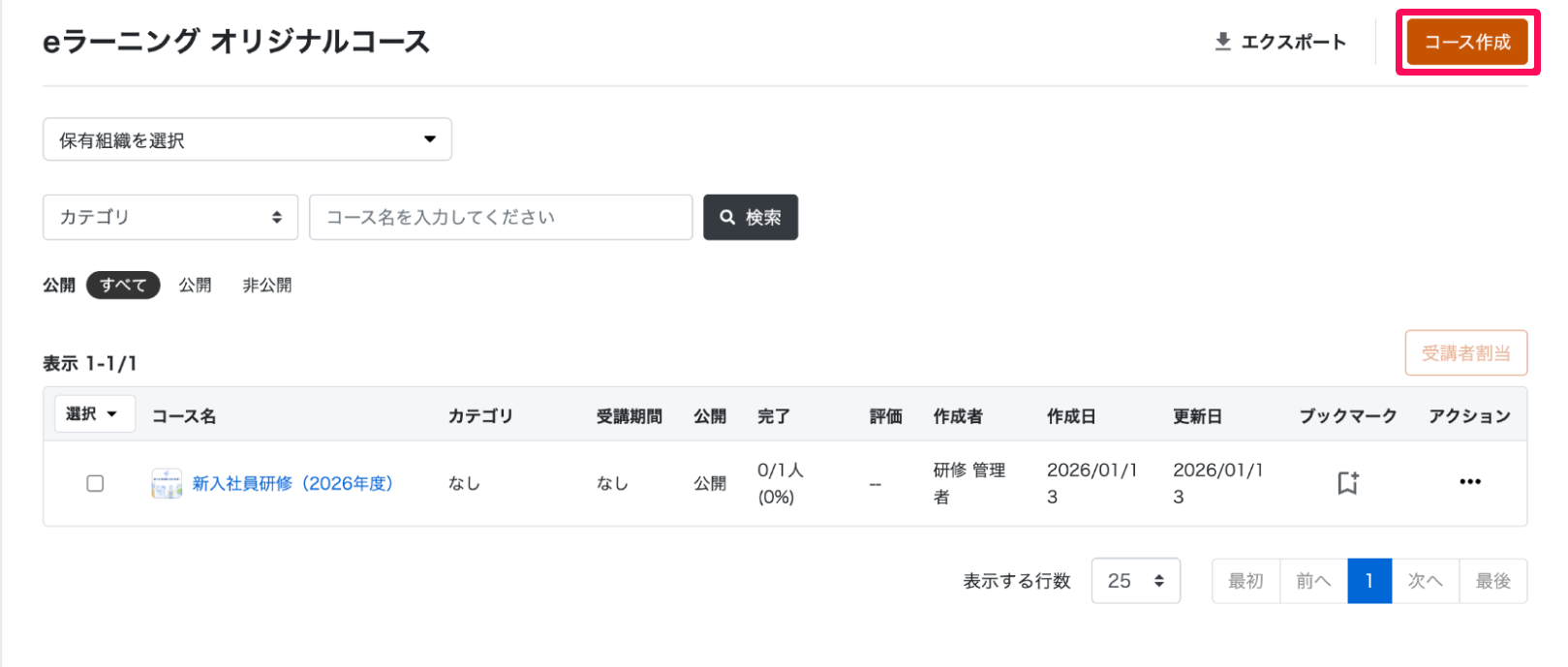The image size is (1568, 667).
Task: Click the export download icon
Action: (1223, 42)
